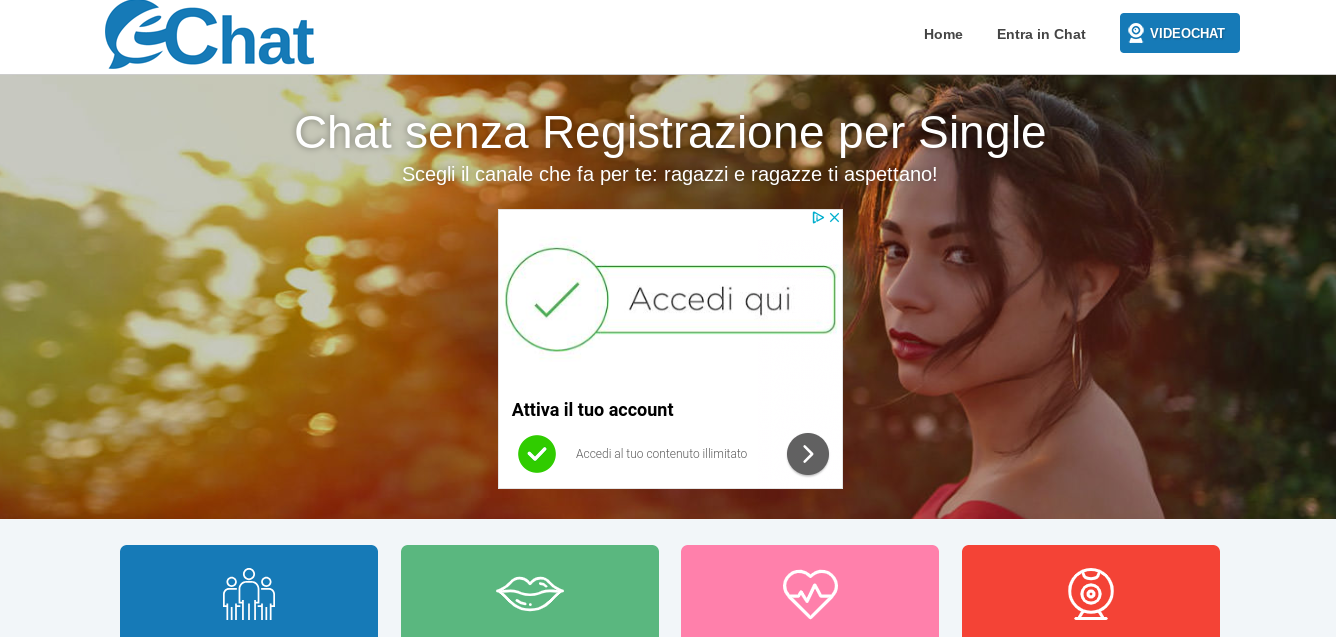Open Entra in Chat menu item
This screenshot has height=637, width=1336.
point(1041,34)
